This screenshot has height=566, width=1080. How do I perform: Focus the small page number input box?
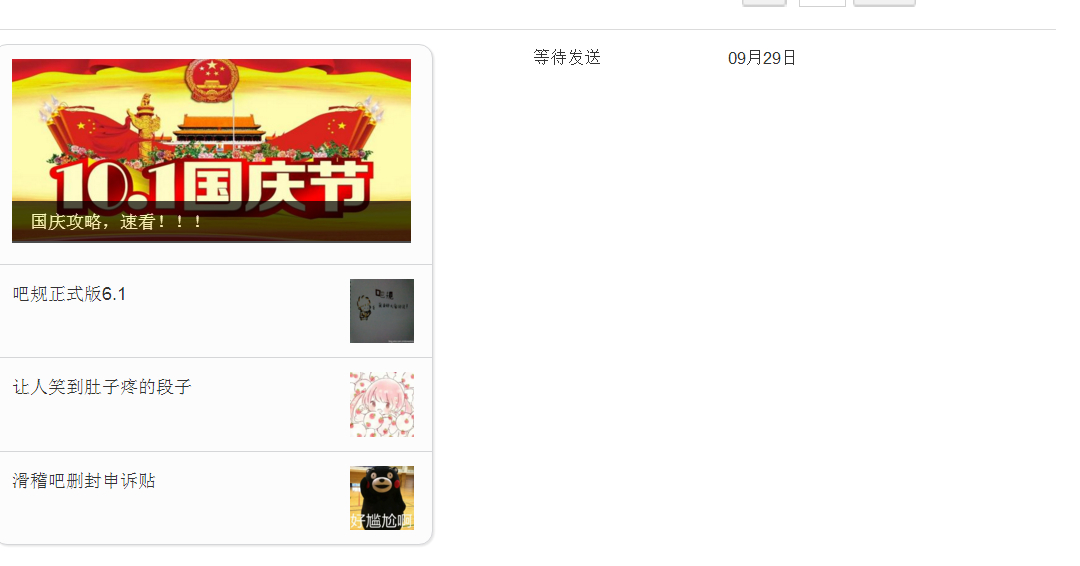[x=822, y=3]
